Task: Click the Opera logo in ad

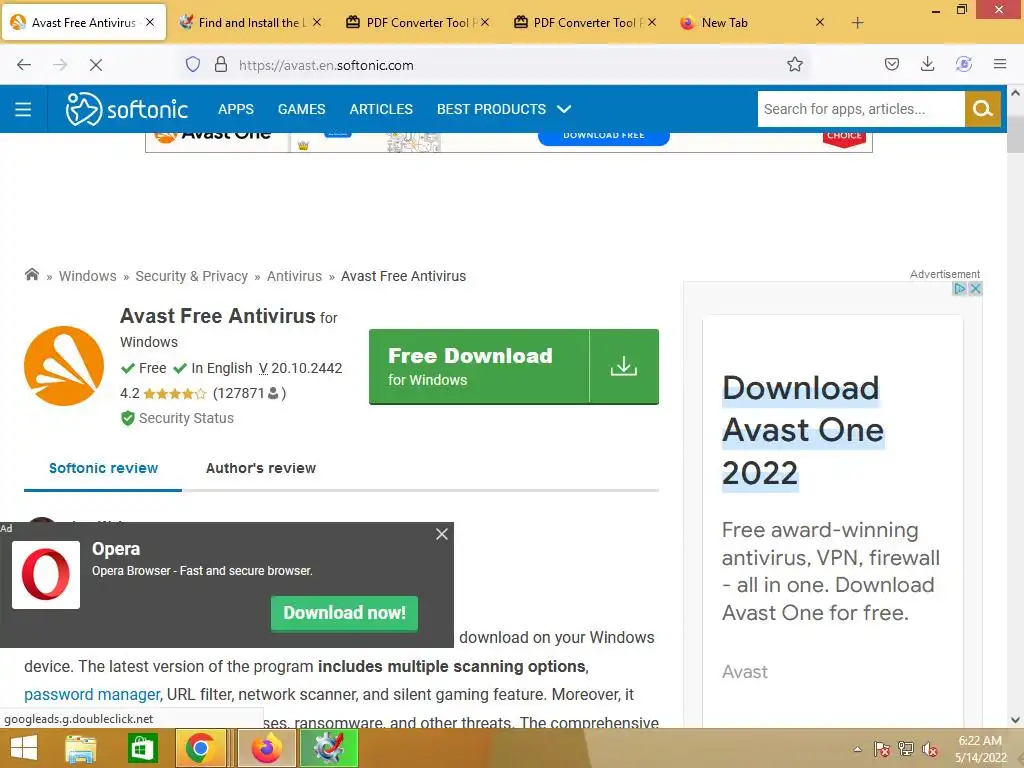Action: click(46, 575)
